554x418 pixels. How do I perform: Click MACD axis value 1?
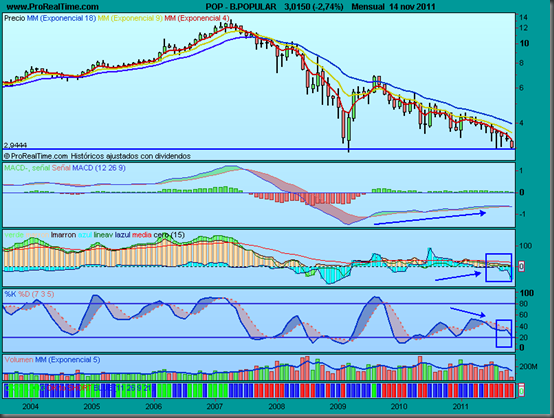[x=522, y=171]
